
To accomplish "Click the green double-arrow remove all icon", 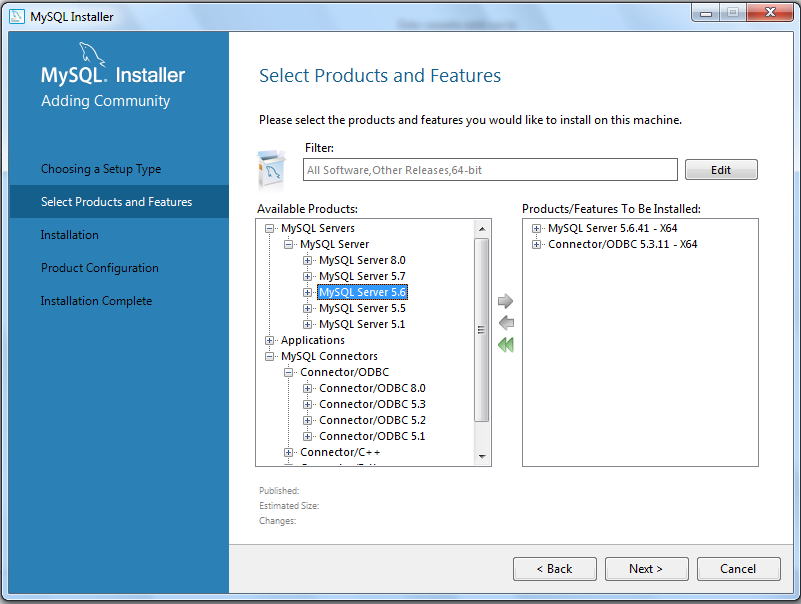I will (x=506, y=345).
